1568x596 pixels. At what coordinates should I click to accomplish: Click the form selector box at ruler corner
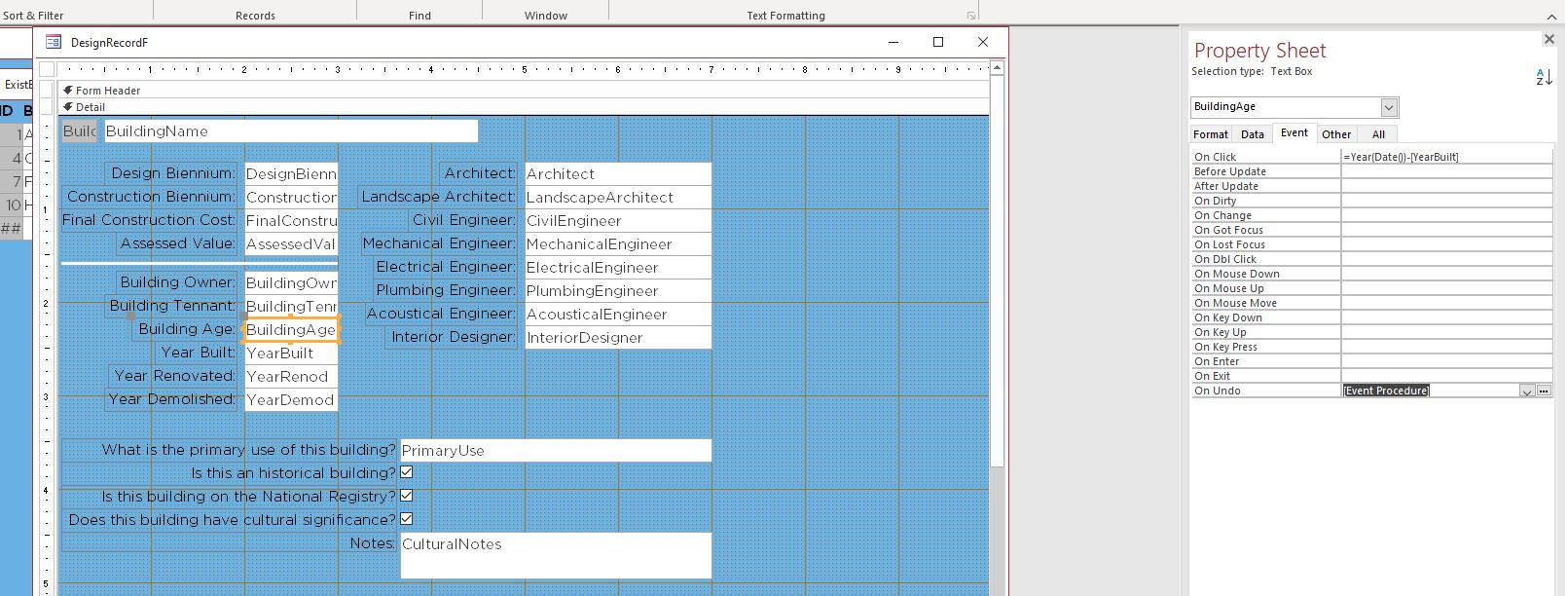(47, 69)
